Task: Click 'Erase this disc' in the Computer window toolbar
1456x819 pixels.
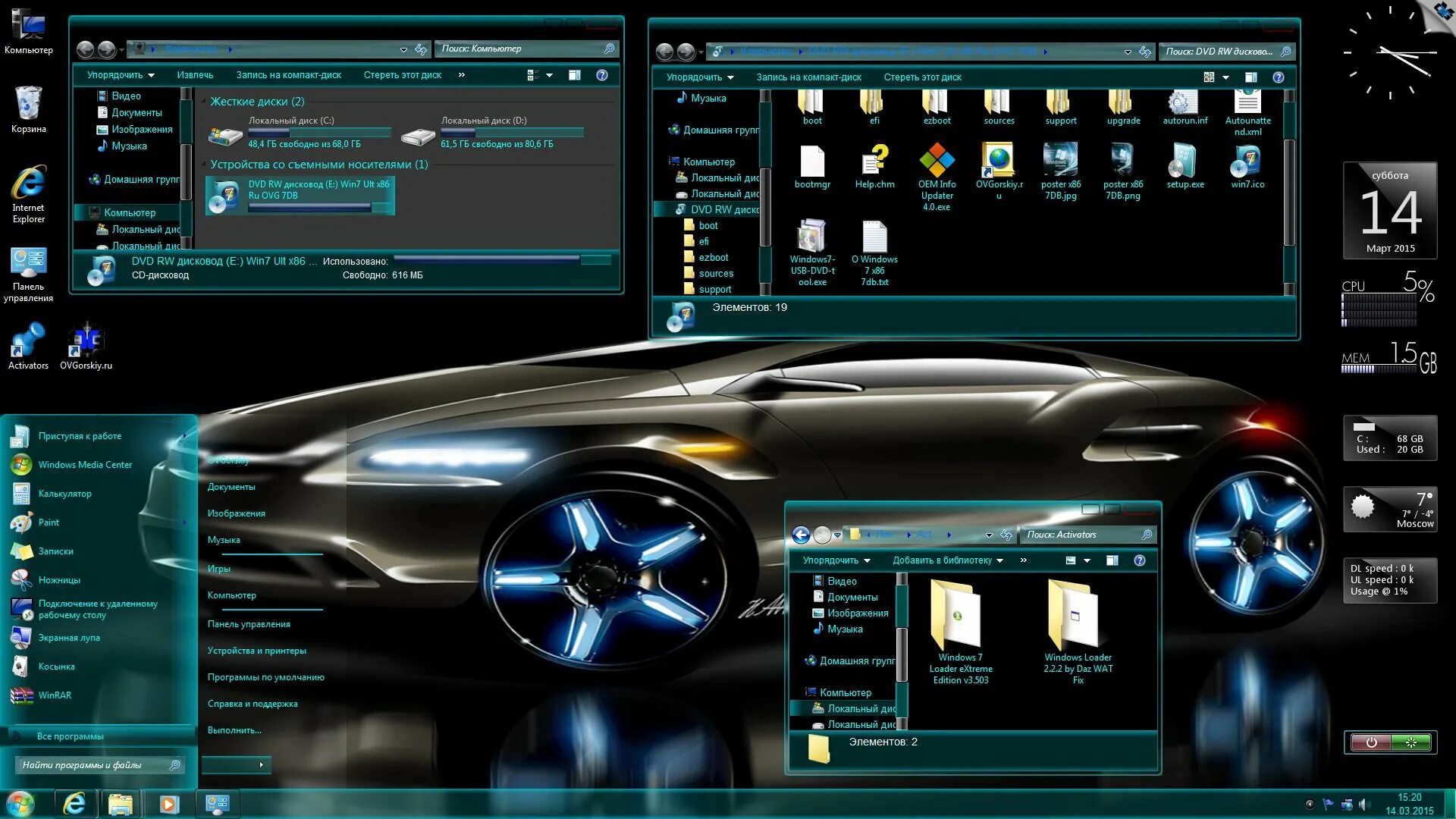Action: [402, 75]
